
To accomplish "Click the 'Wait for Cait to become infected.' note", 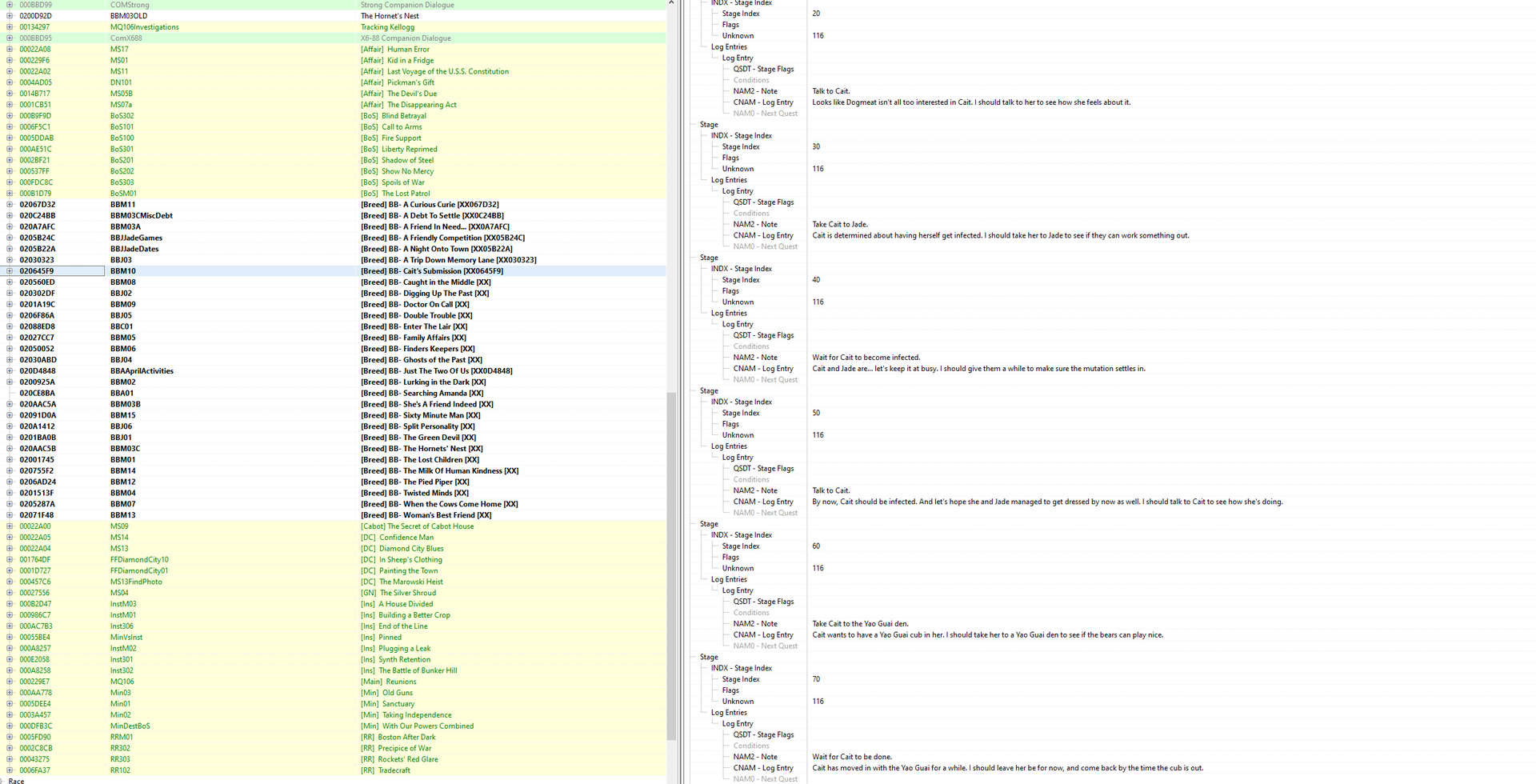I will (x=866, y=358).
